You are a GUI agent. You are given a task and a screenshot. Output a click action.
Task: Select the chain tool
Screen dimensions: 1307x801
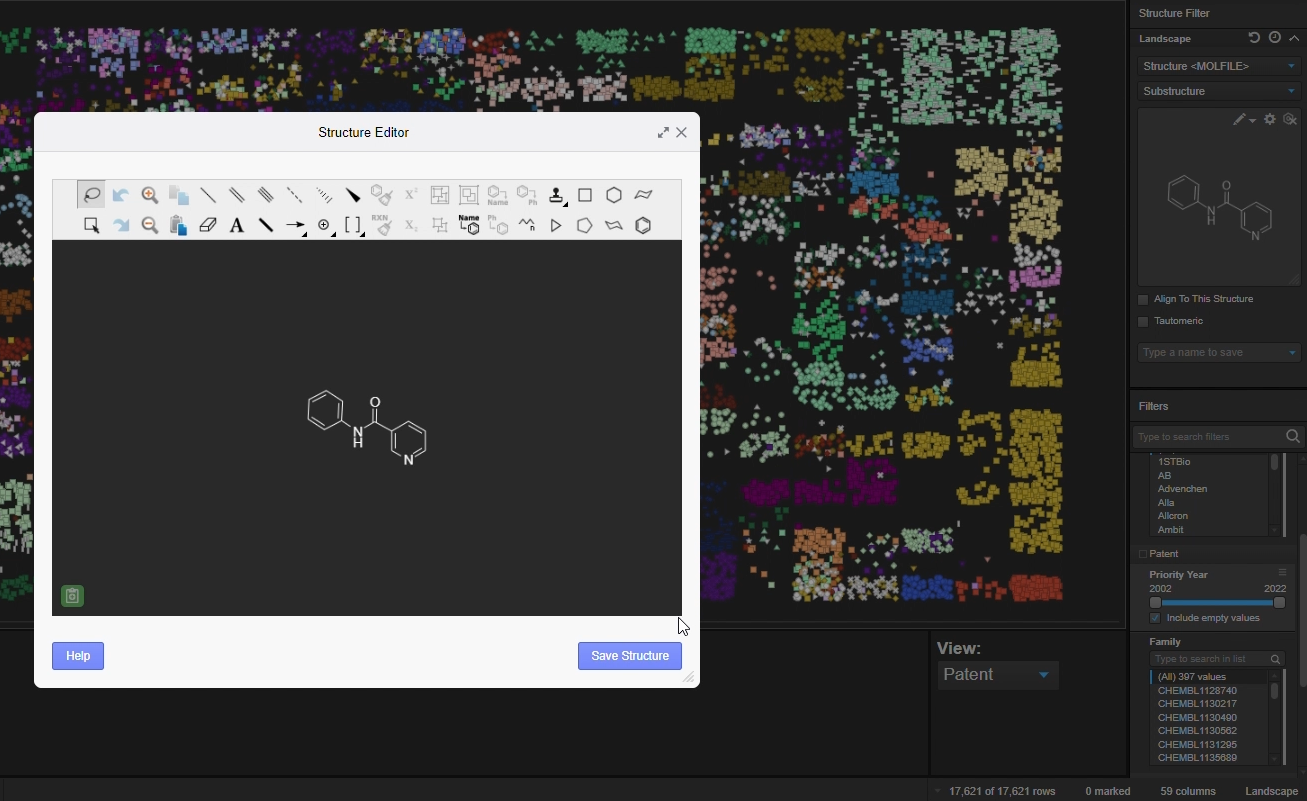[527, 226]
